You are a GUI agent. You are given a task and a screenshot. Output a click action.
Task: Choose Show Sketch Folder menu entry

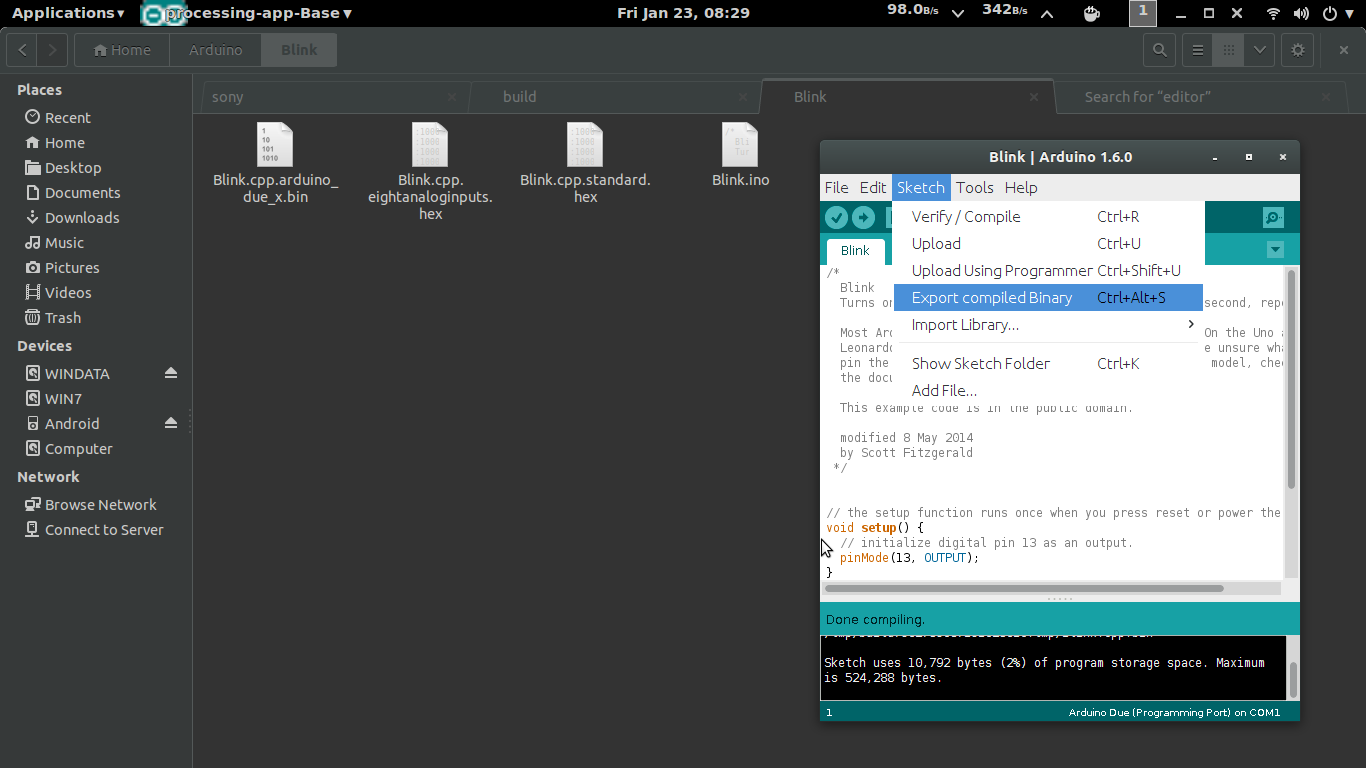(x=1048, y=363)
